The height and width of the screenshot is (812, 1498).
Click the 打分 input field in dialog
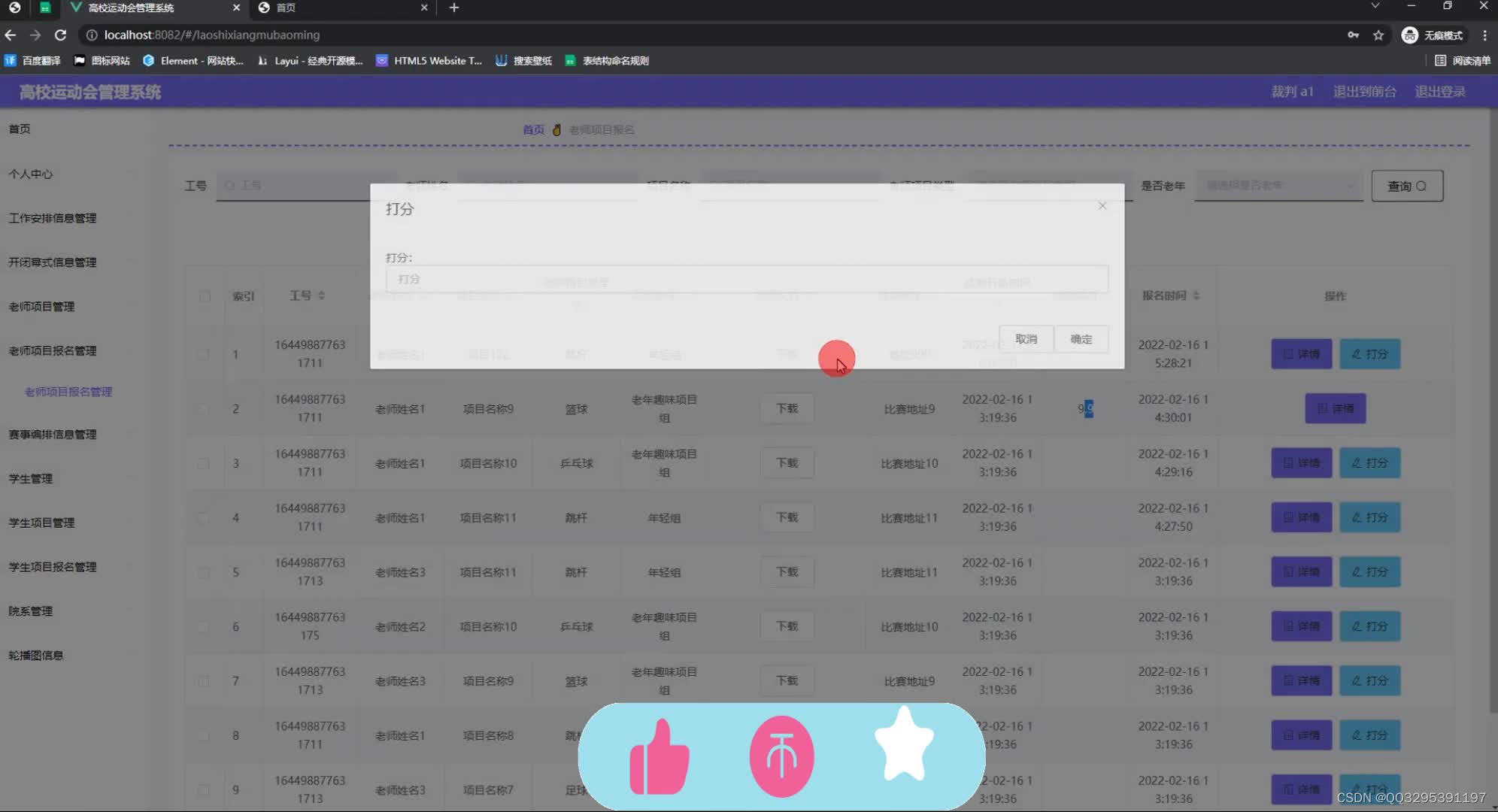(746, 279)
